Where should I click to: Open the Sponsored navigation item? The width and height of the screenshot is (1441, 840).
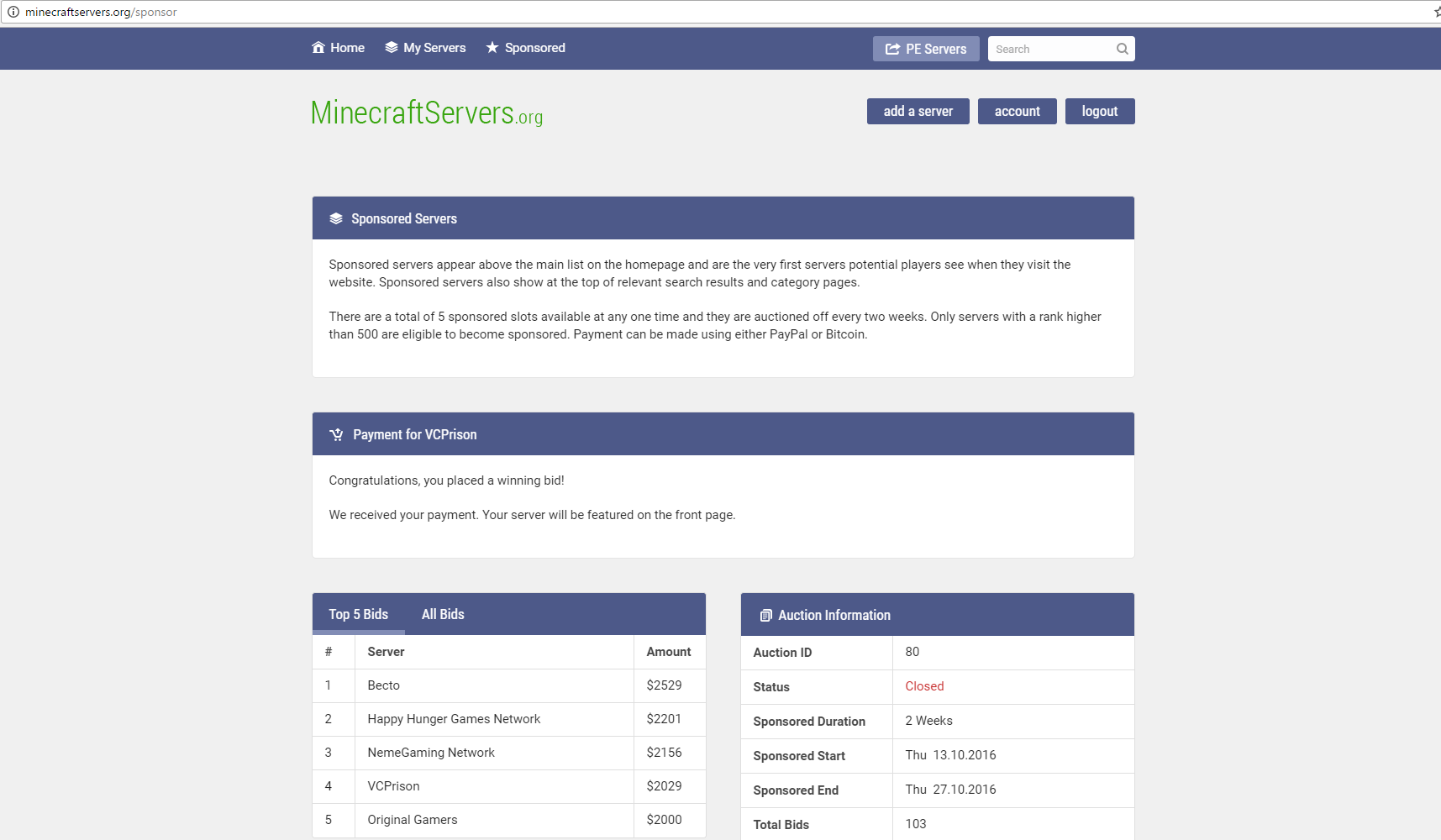(526, 48)
